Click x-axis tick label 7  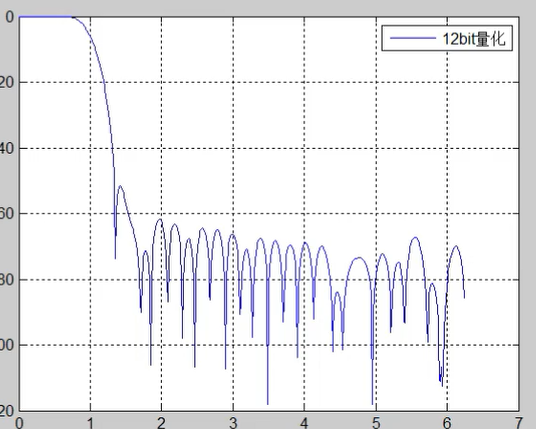[x=519, y=423]
